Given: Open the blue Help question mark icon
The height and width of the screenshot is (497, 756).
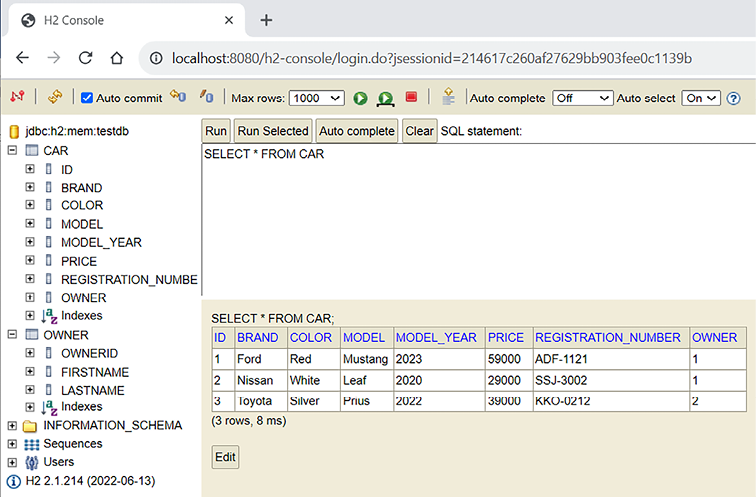Looking at the screenshot, I should 733,98.
